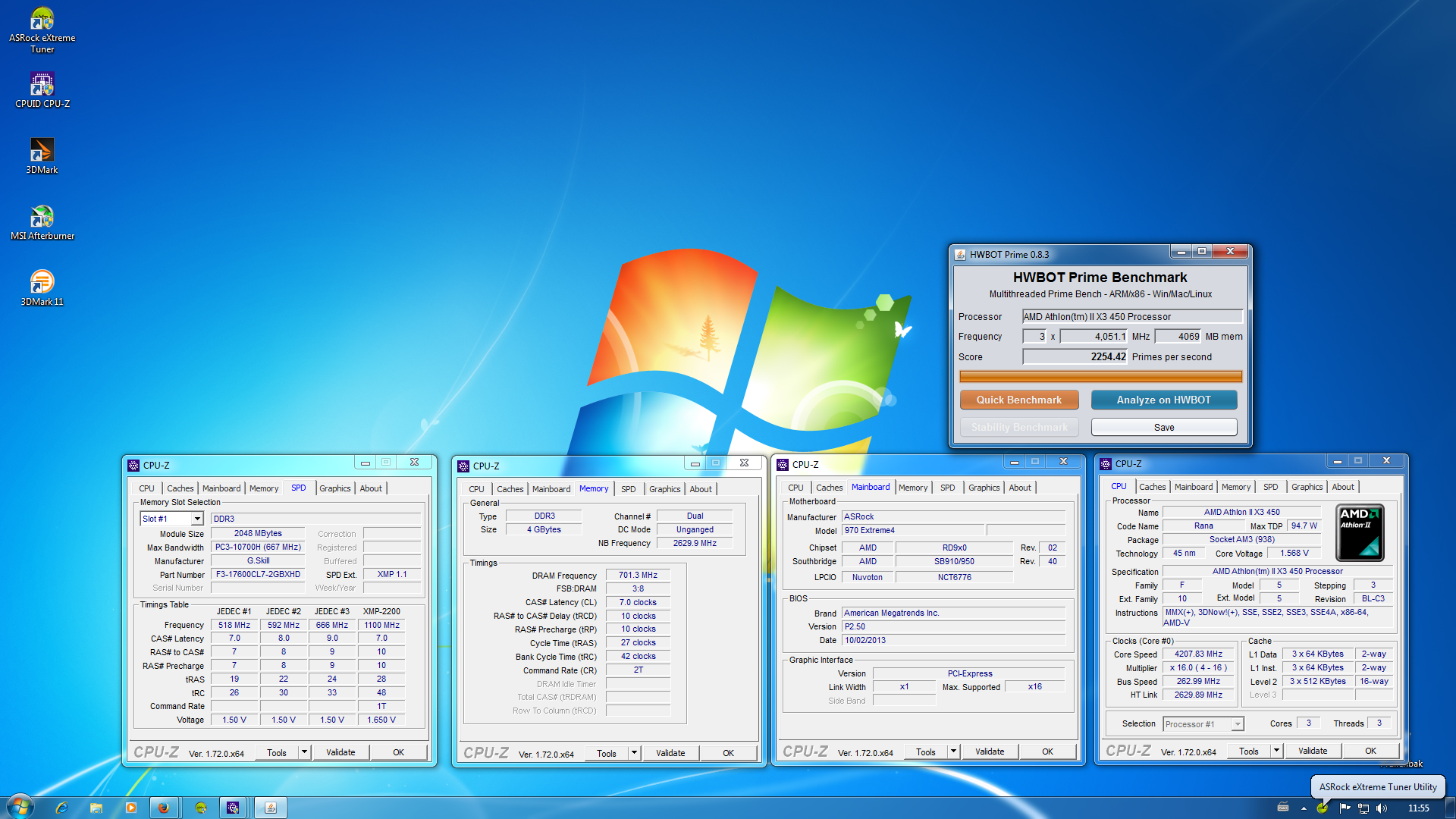This screenshot has height=819, width=1456.
Task: Launch the 3DMark 11 desktop shortcut
Action: (42, 288)
